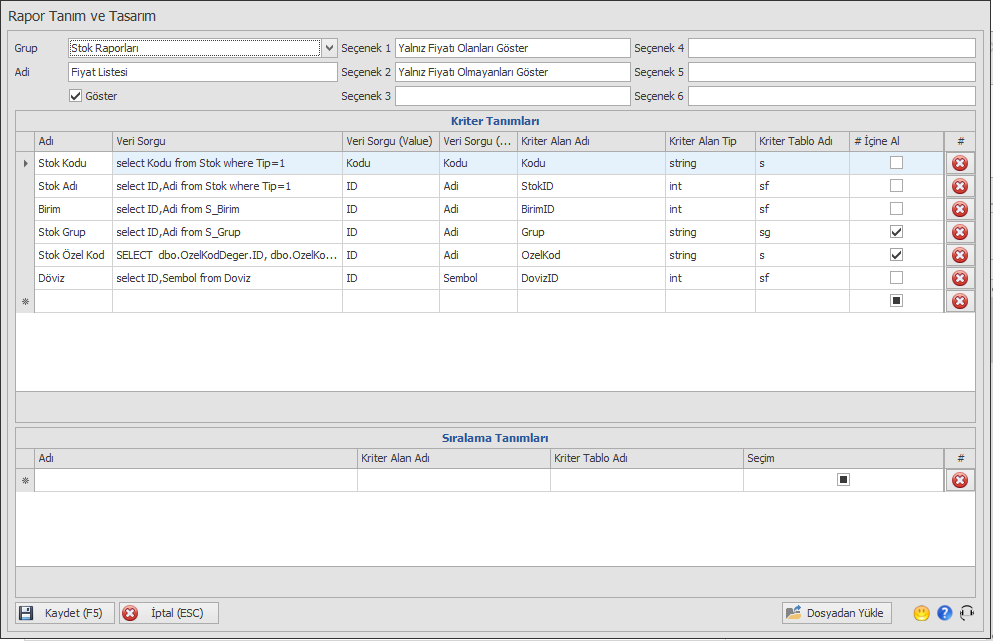
Task: Delete the Stok Adı criteria row
Action: click(x=959, y=186)
